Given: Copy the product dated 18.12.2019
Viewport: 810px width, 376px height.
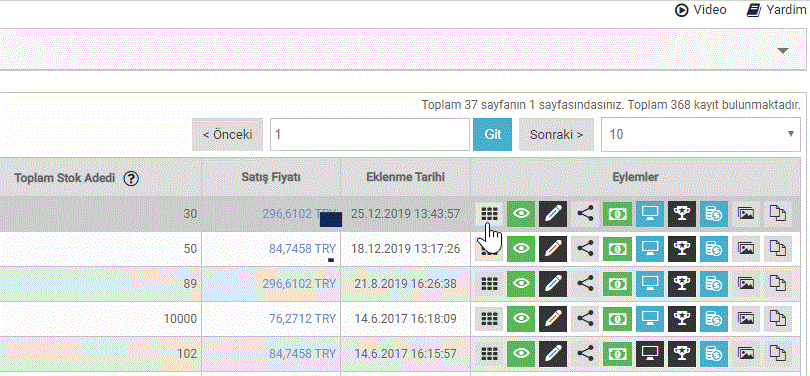Looking at the screenshot, I should pos(777,248).
